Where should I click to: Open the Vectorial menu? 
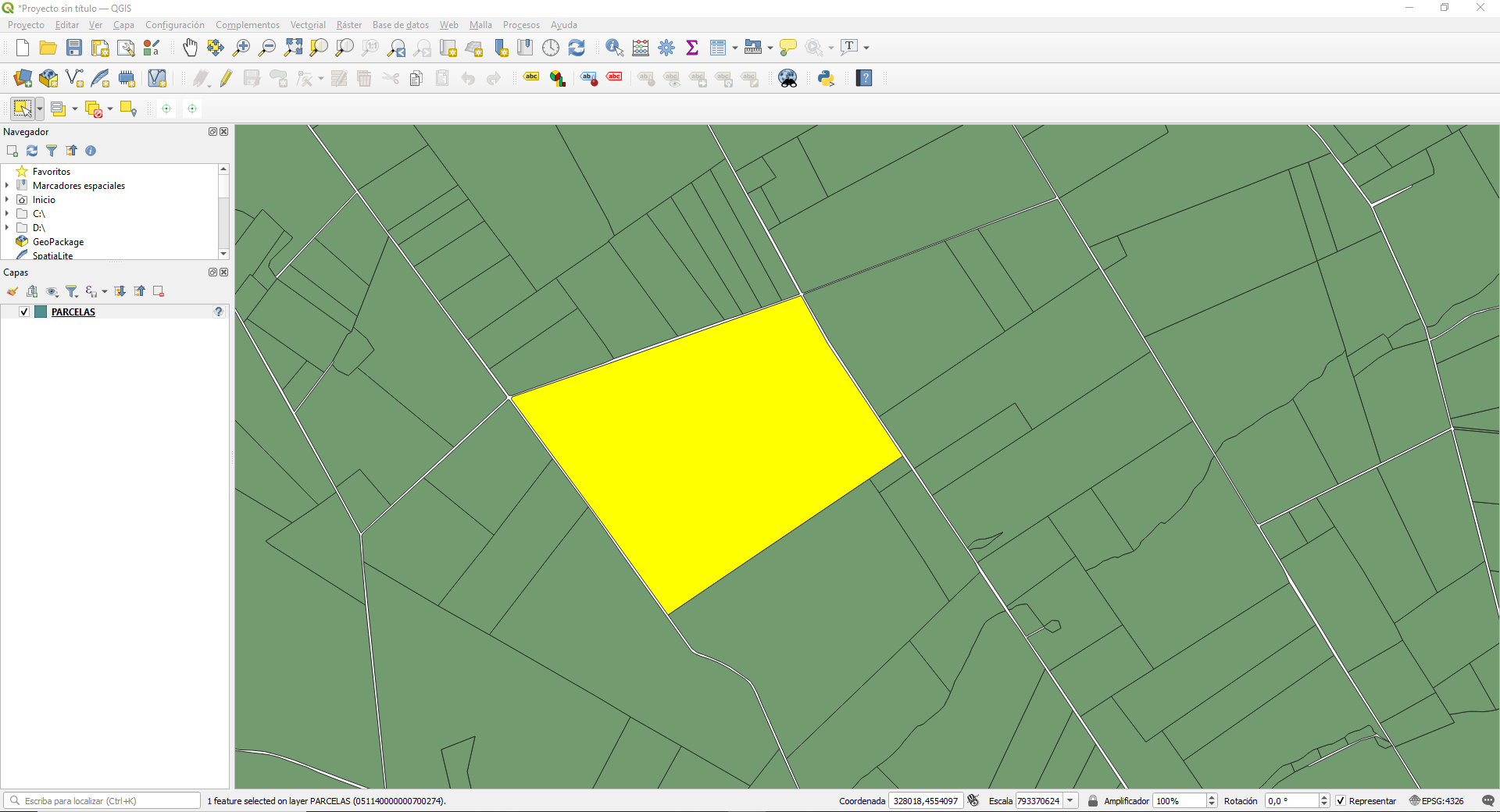[308, 24]
